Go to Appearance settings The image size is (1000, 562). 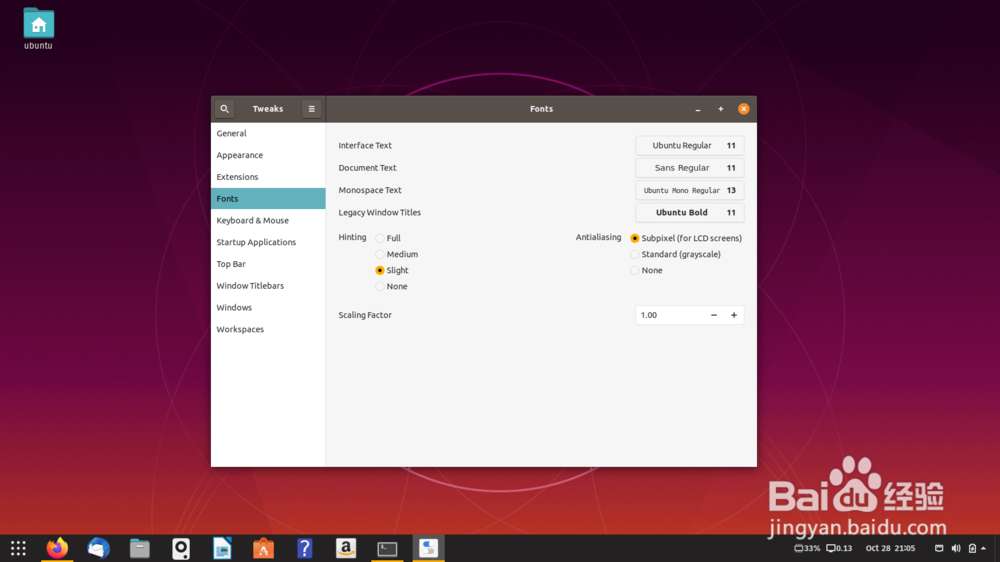point(268,155)
